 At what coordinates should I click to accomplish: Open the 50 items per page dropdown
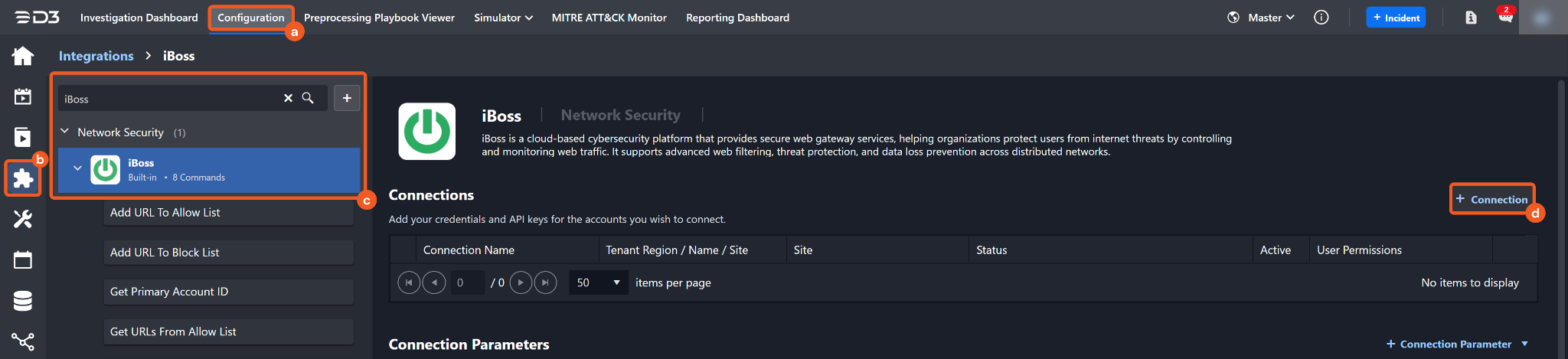tap(598, 282)
